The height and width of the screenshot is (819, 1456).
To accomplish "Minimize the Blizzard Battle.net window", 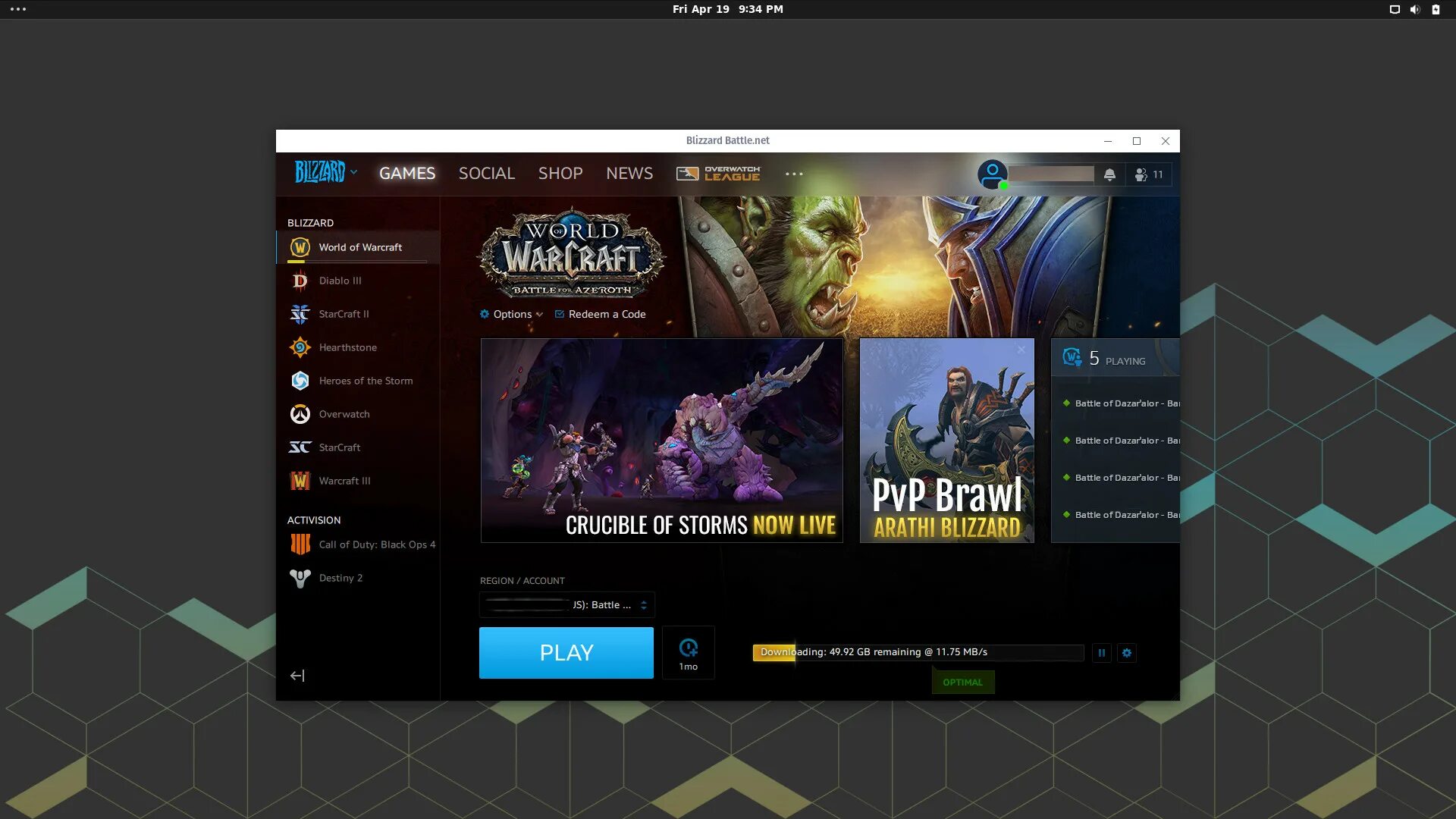I will point(1108,141).
